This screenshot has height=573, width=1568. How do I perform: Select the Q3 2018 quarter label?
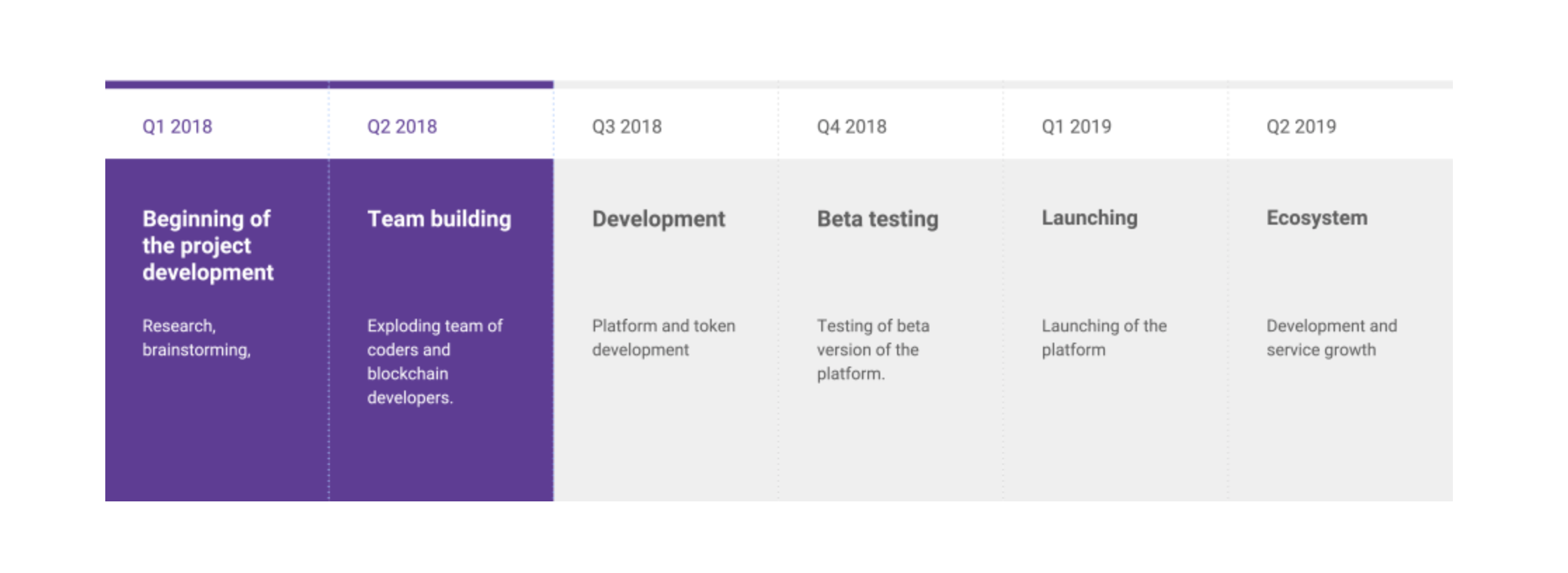click(x=626, y=126)
